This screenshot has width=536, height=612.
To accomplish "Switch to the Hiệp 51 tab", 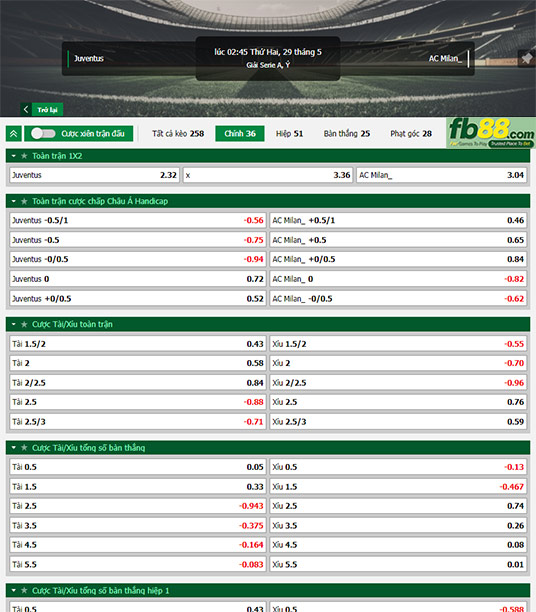I will (289, 134).
